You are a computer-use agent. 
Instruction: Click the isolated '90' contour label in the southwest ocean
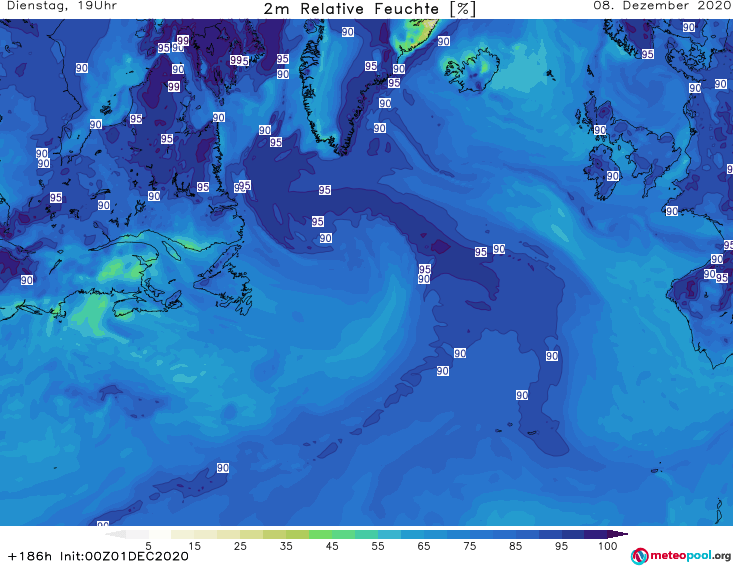tap(223, 468)
